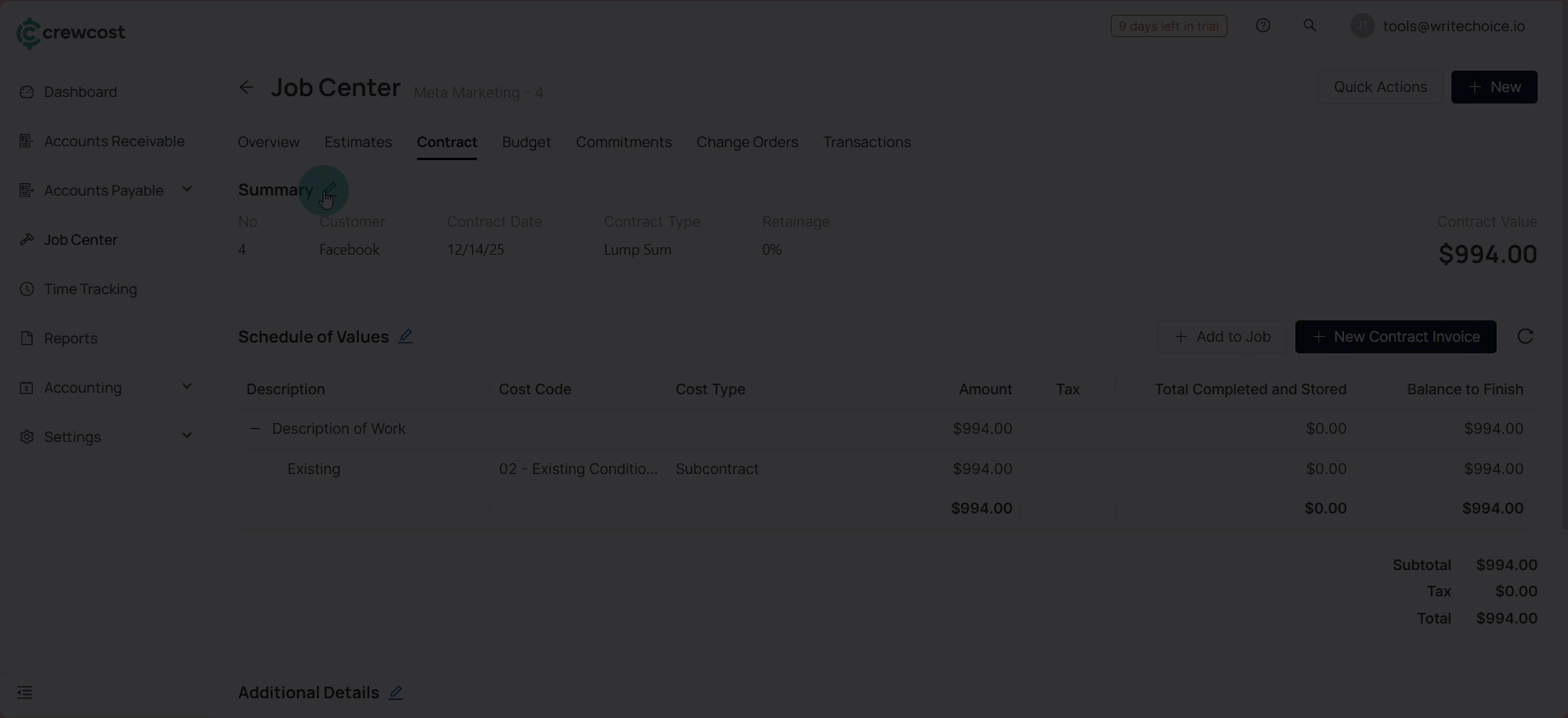
Task: Click New Contract Invoice button
Action: coord(1395,337)
